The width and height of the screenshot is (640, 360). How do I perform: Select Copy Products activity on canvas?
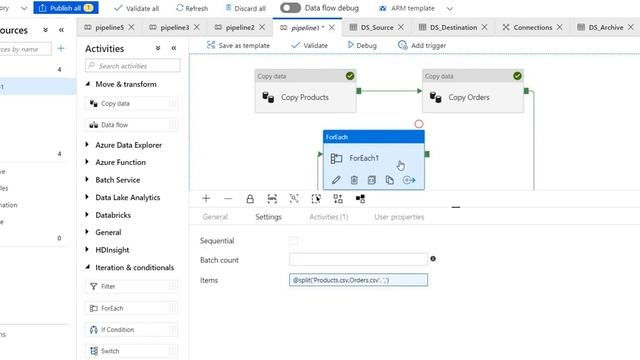(x=305, y=91)
